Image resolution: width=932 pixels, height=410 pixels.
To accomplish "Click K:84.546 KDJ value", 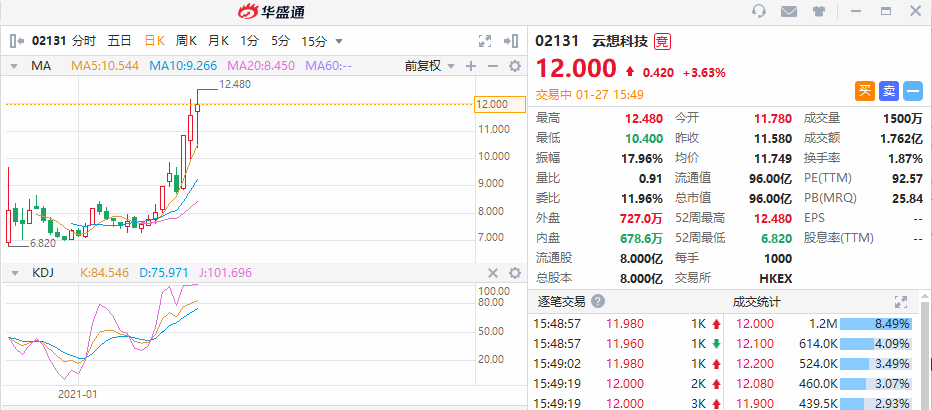I will pos(105,273).
